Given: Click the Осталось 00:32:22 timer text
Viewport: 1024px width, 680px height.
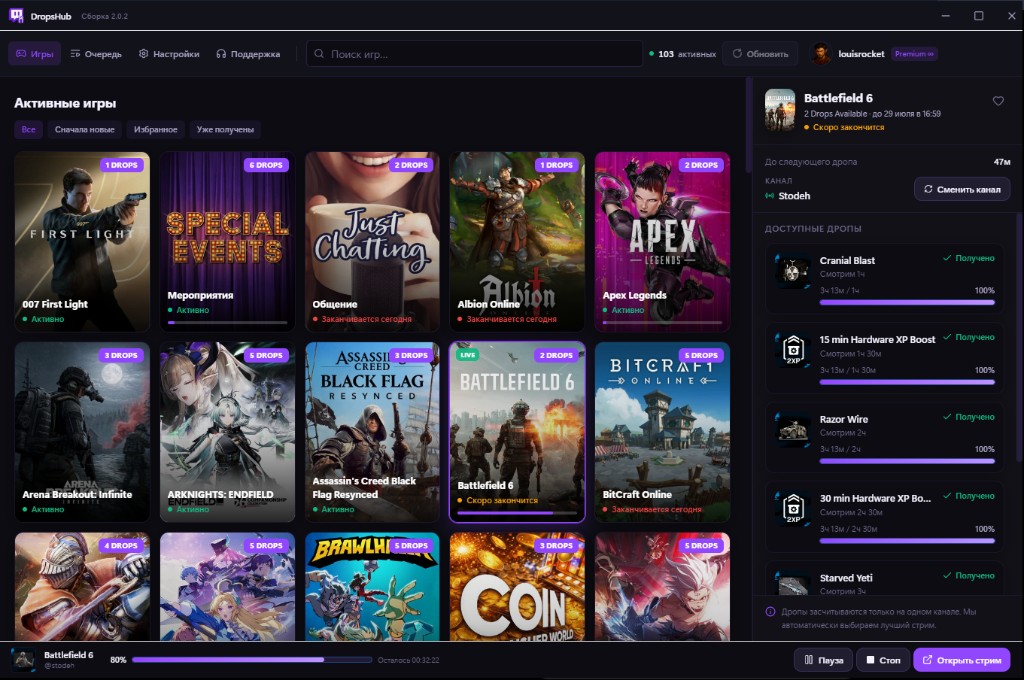Looking at the screenshot, I should pos(408,660).
